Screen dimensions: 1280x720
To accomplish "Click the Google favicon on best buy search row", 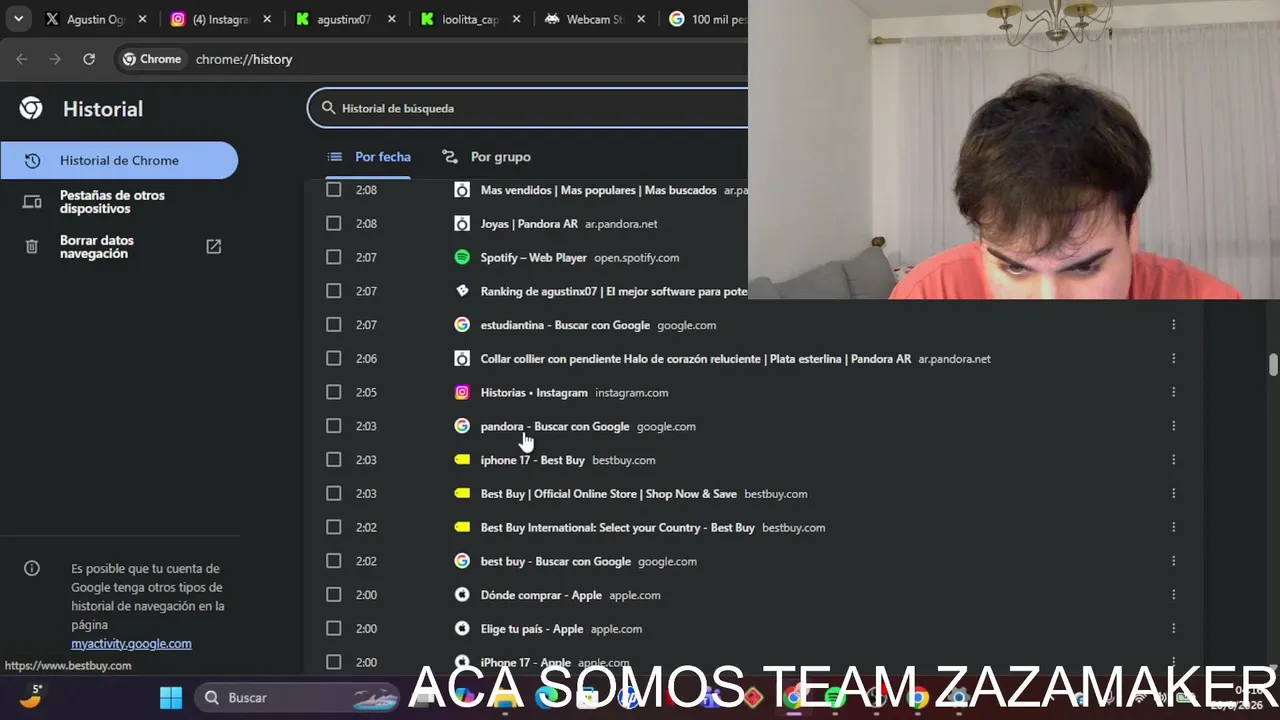I will 462,561.
